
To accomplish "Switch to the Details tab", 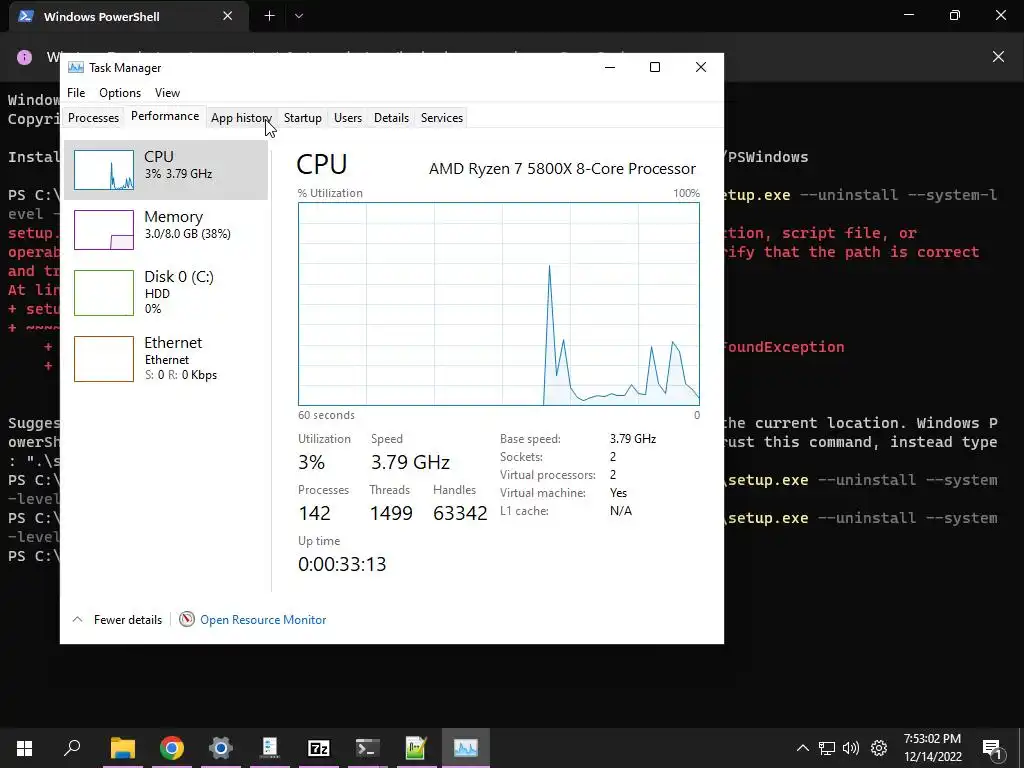I will [391, 118].
